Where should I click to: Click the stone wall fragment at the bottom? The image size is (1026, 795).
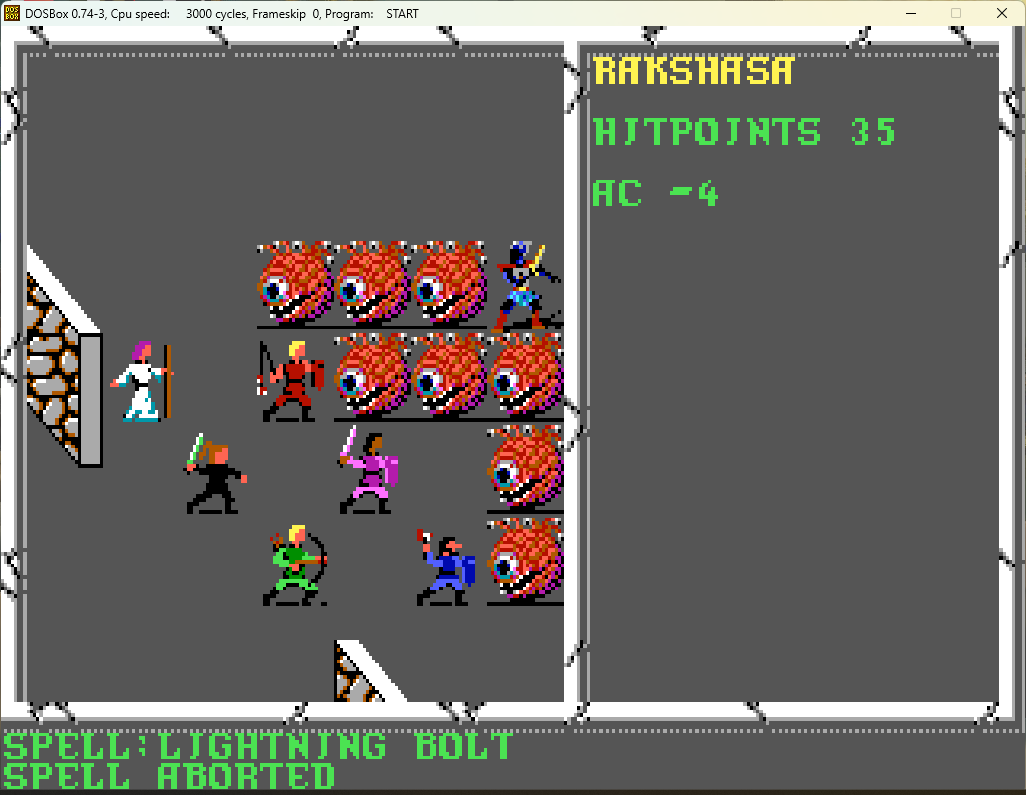pos(368,671)
